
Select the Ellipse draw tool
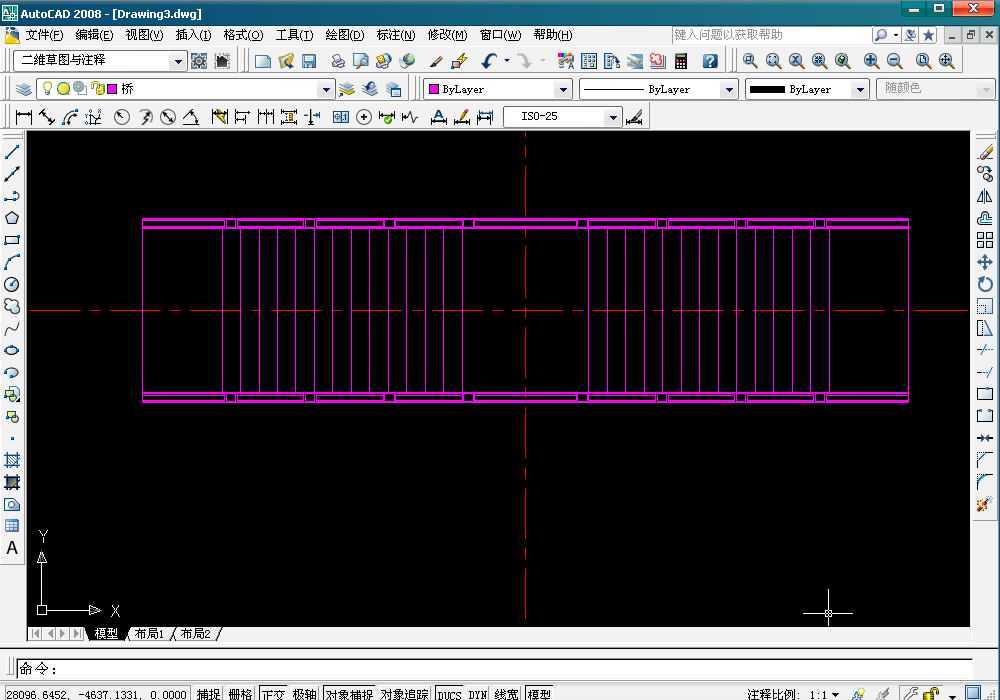(x=12, y=351)
